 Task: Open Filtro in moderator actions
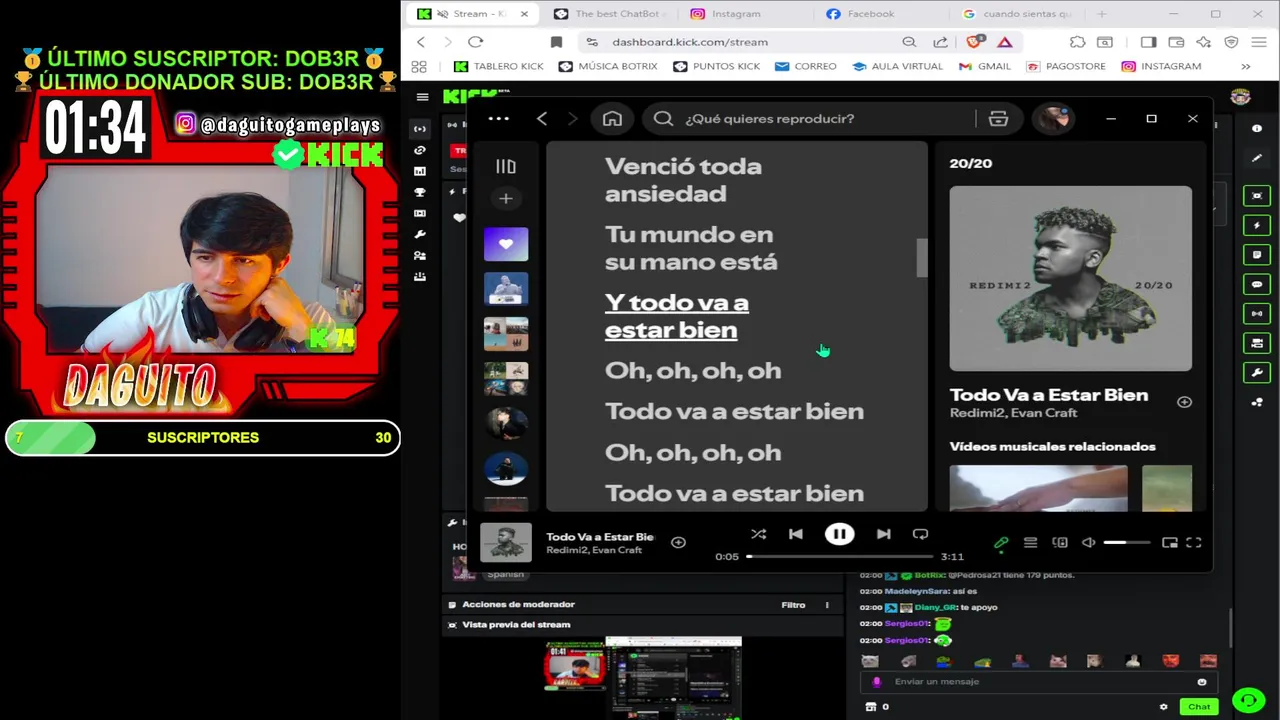(793, 605)
